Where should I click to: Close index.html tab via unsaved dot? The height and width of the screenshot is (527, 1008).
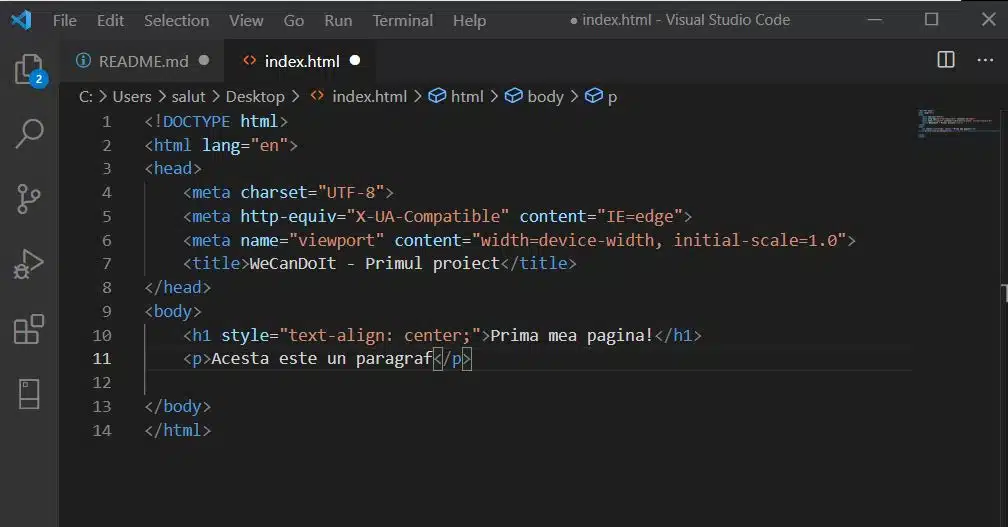pyautogui.click(x=355, y=60)
